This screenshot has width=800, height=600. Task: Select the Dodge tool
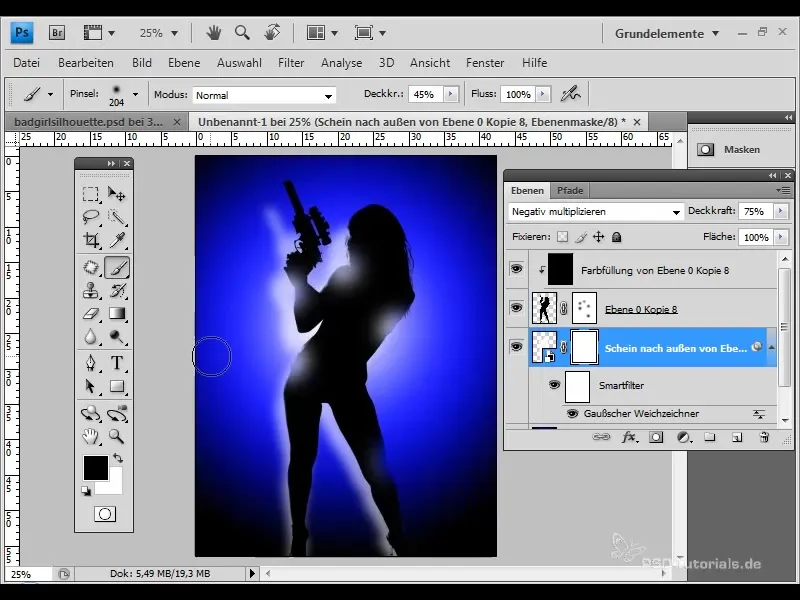click(117, 336)
